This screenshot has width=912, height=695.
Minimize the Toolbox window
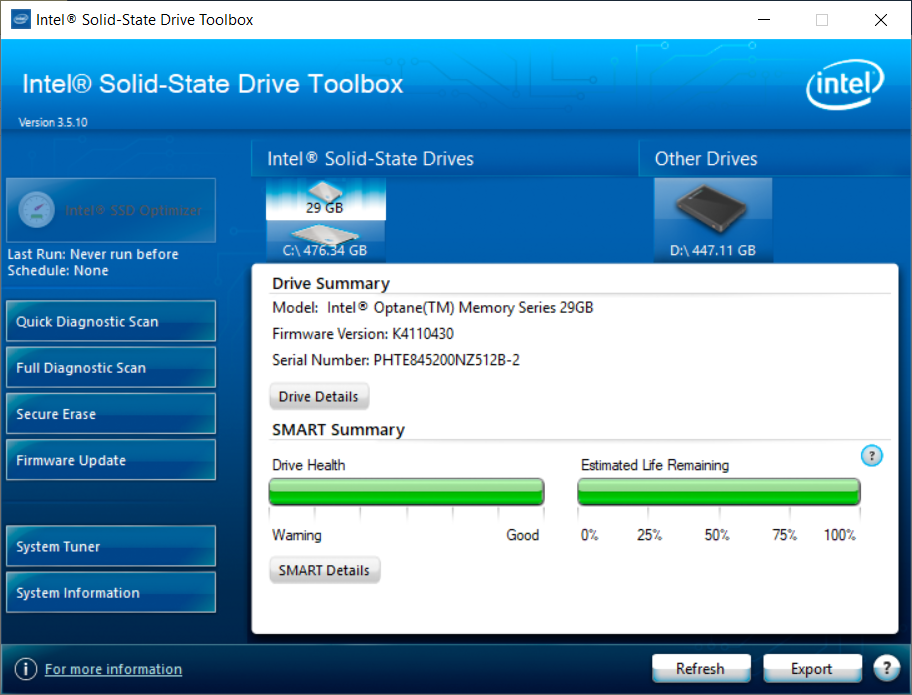[x=764, y=20]
